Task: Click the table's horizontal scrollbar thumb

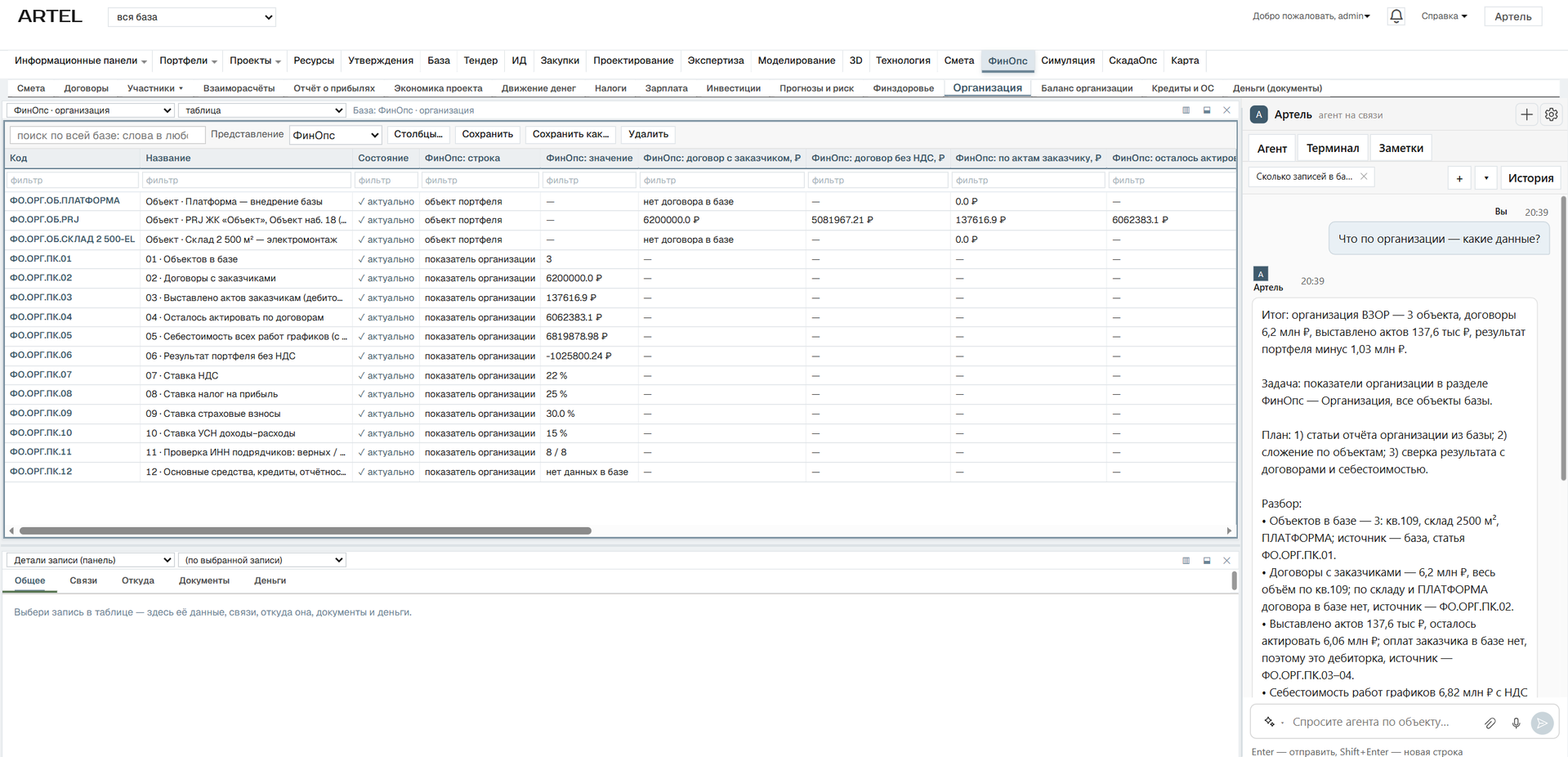Action: tap(305, 531)
